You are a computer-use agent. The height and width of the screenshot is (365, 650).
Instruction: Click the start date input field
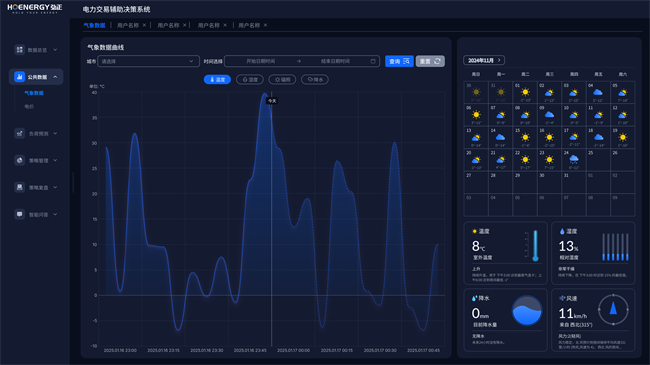(x=261, y=61)
